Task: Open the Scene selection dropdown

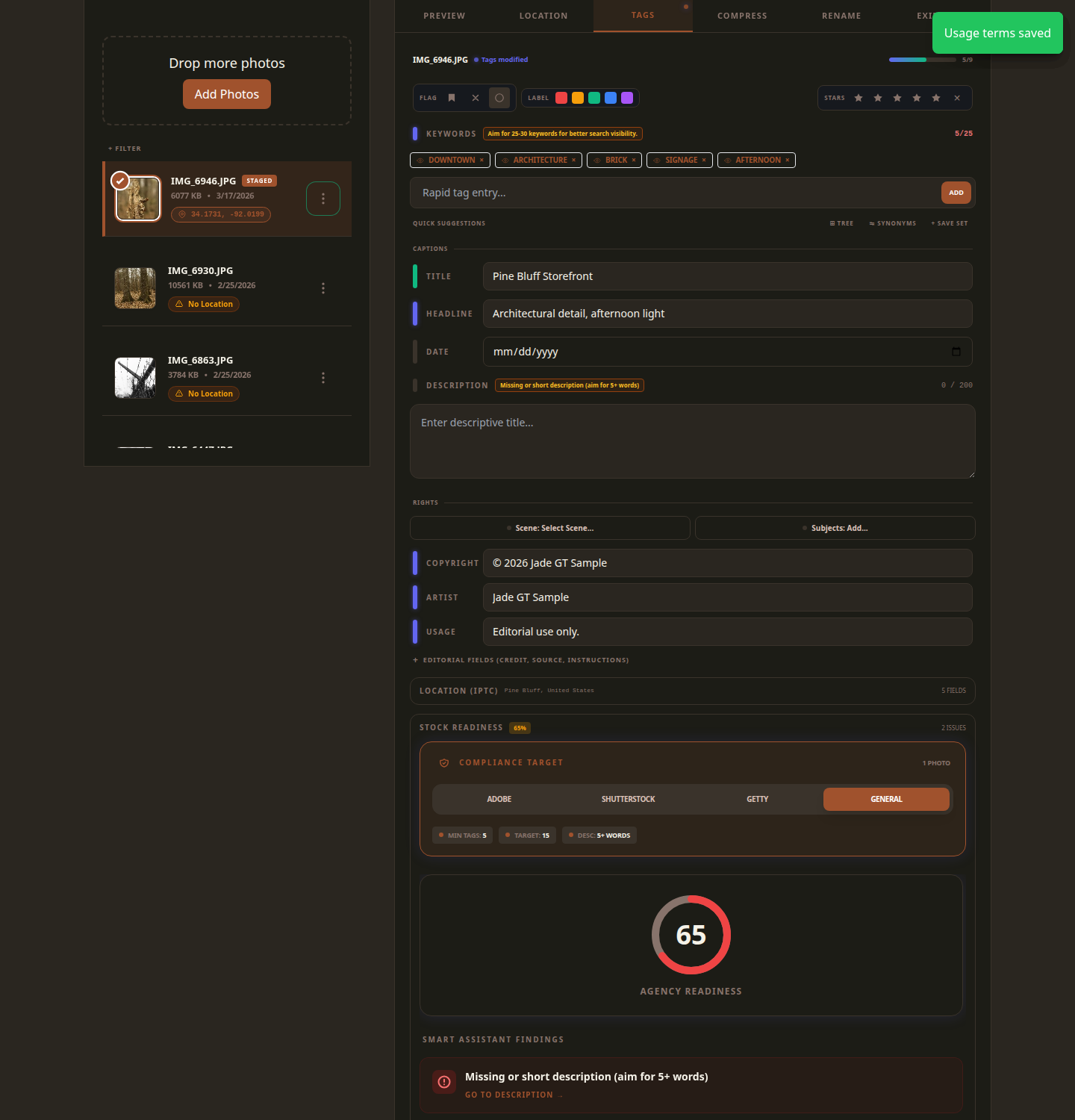Action: (550, 528)
